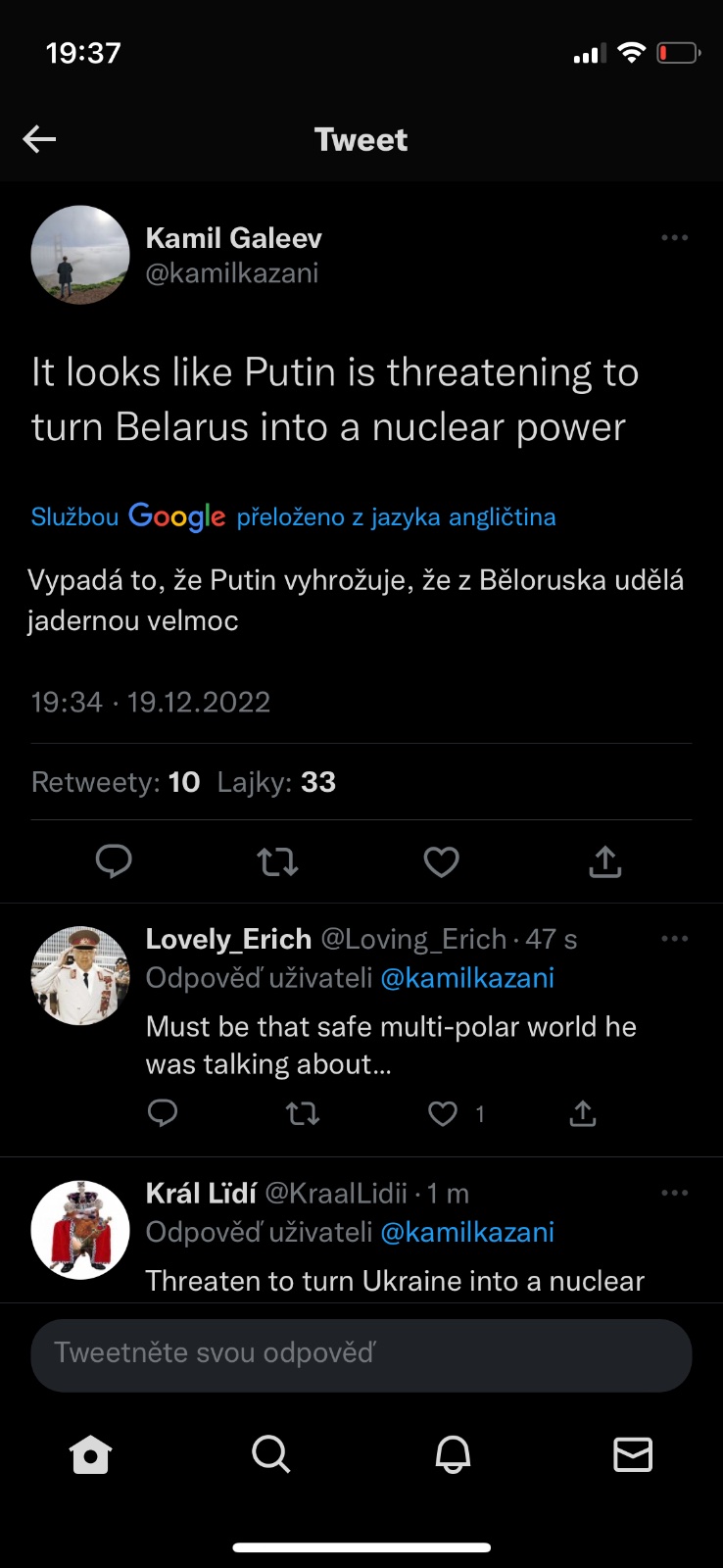Like Kamil Galeev's main tweet
Viewport: 723px width, 1568px height.
click(441, 861)
